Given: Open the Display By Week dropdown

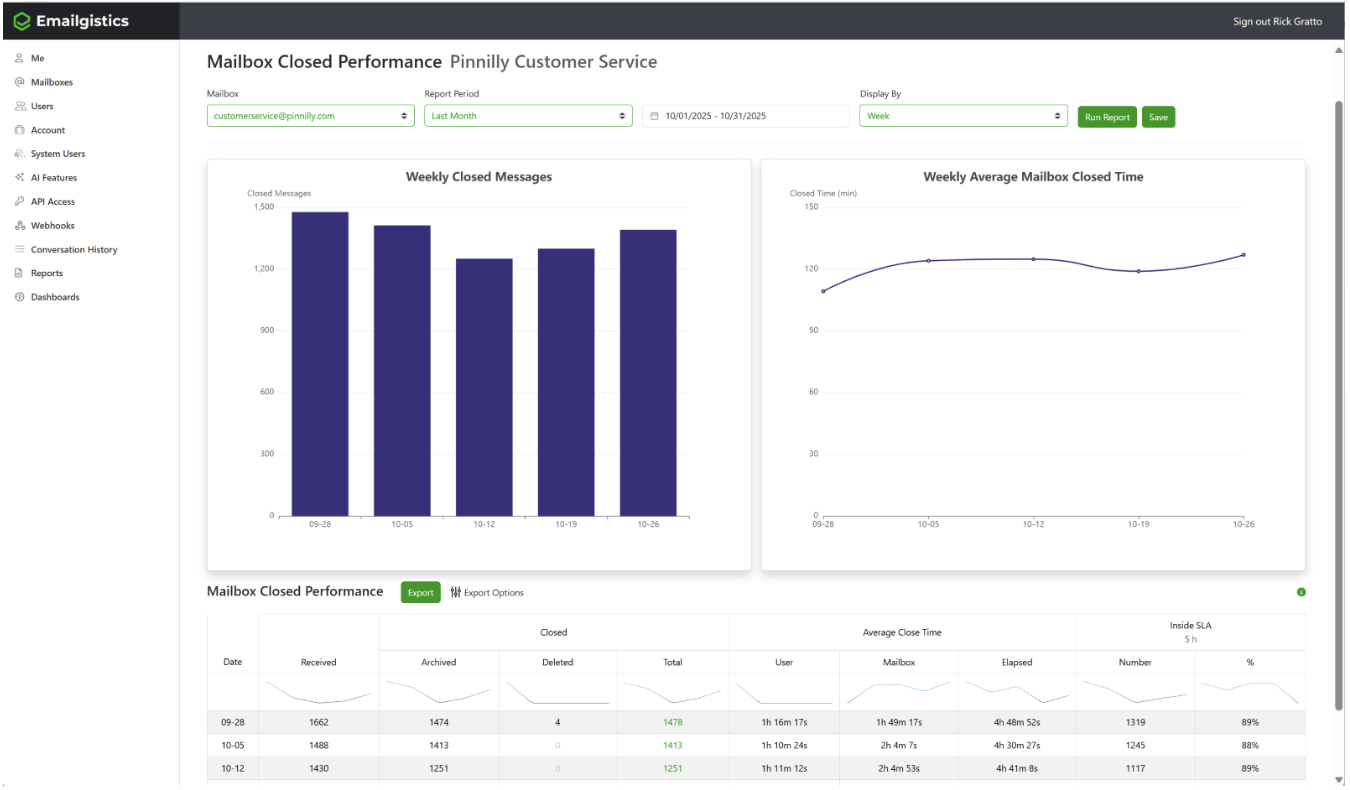Looking at the screenshot, I should (x=963, y=116).
